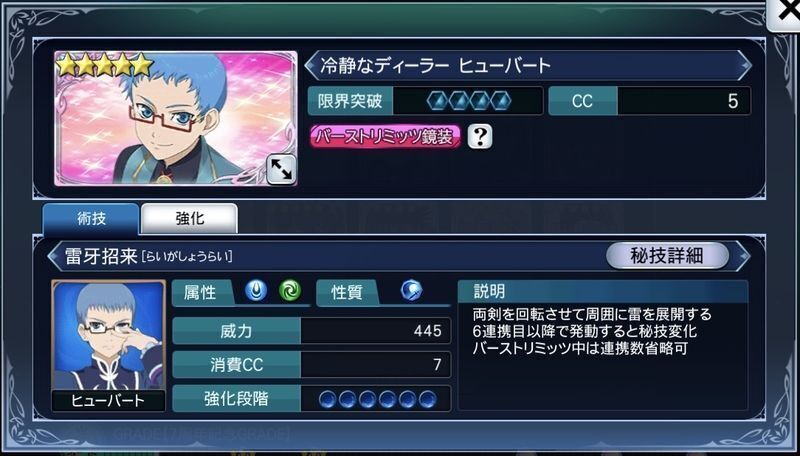Go to previous card with left title arrow
The height and width of the screenshot is (456, 800).
(311, 65)
